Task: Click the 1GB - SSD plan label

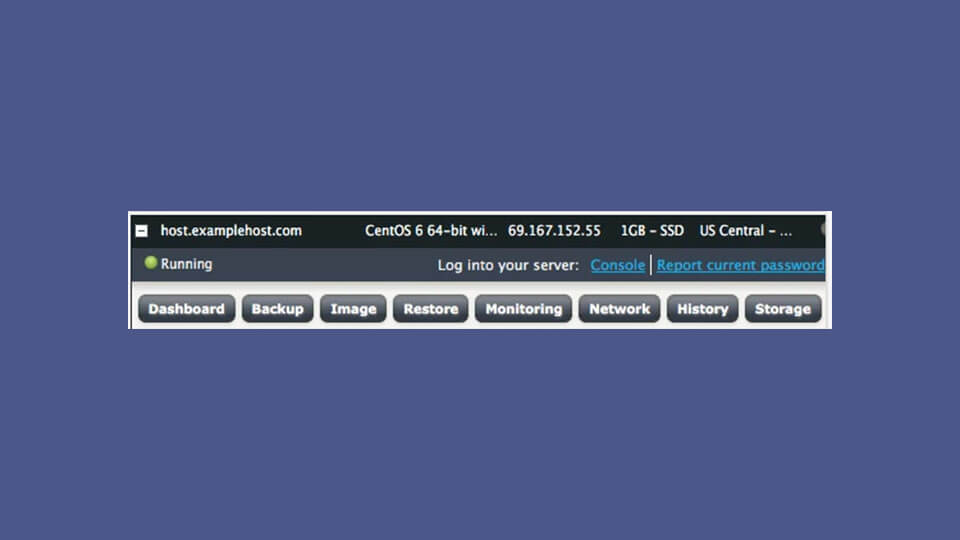Action: [652, 231]
